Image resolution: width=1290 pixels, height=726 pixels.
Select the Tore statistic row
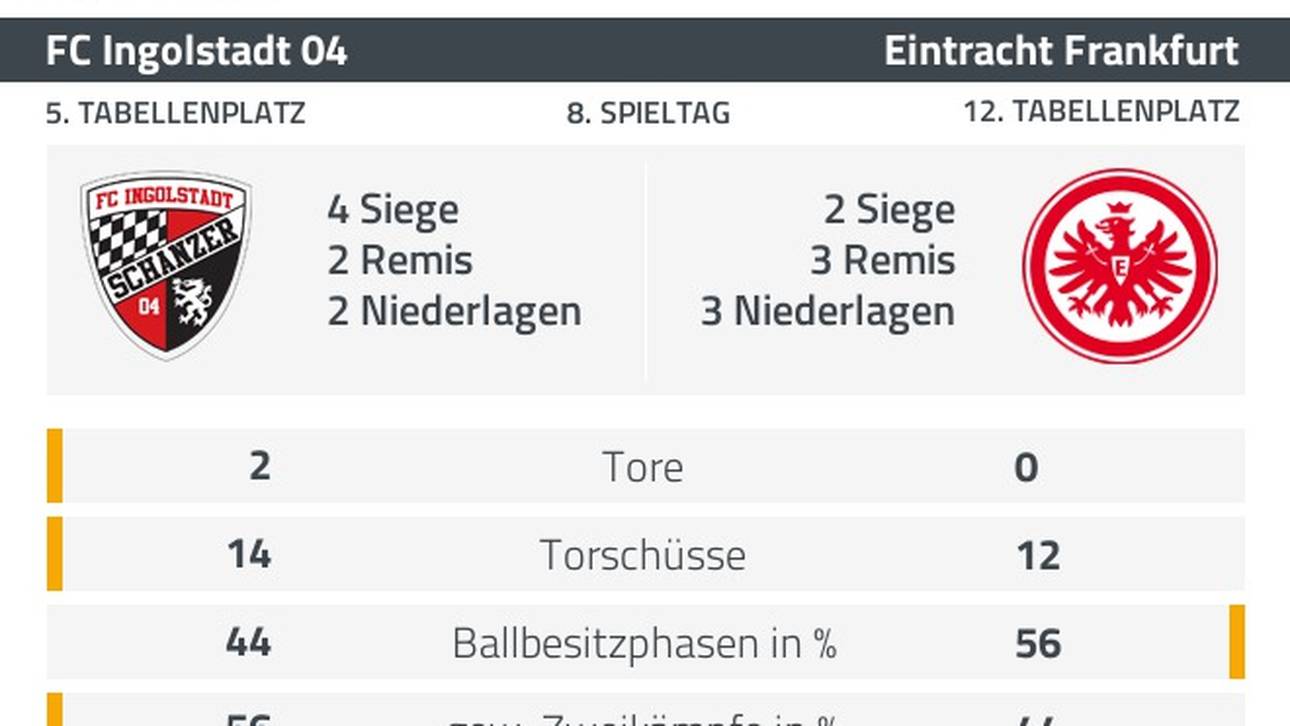pos(645,466)
